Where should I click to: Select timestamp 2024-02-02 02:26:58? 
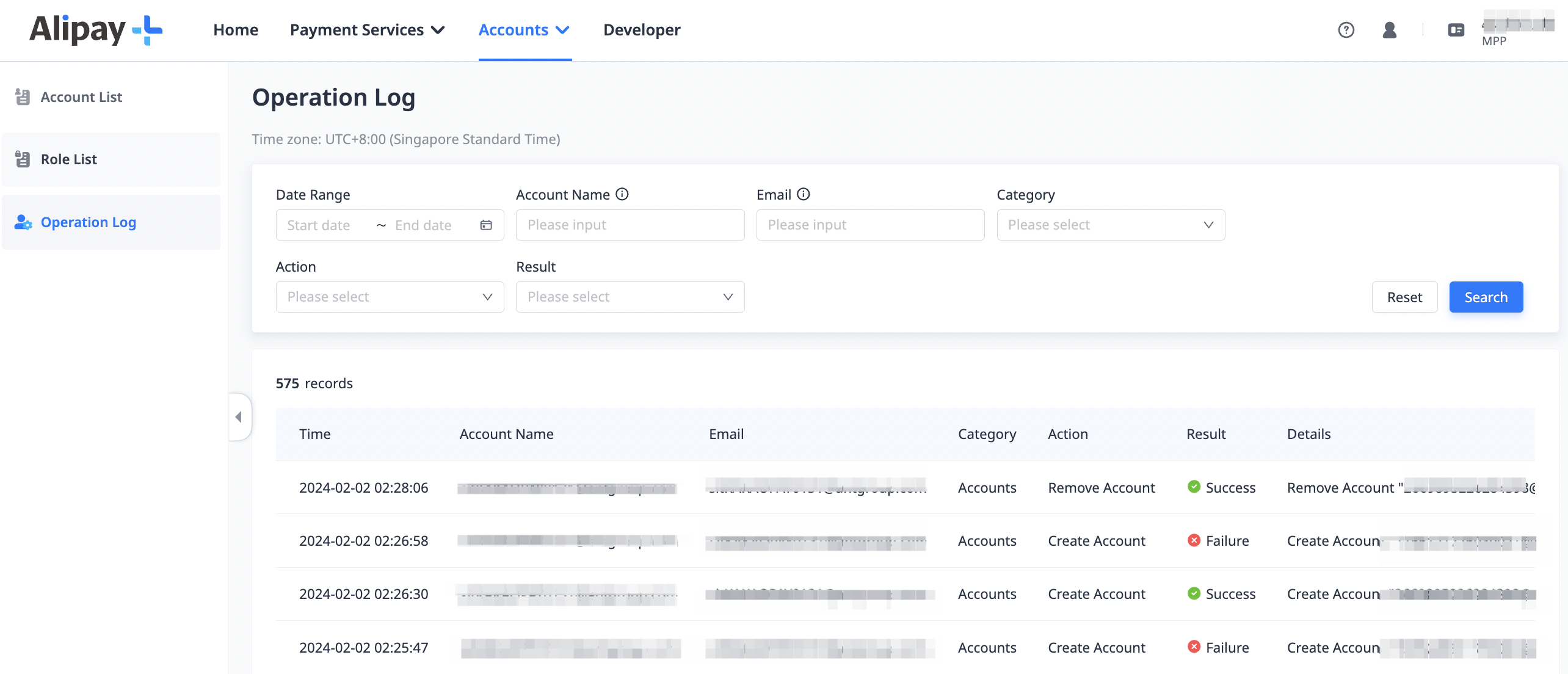[x=363, y=541]
